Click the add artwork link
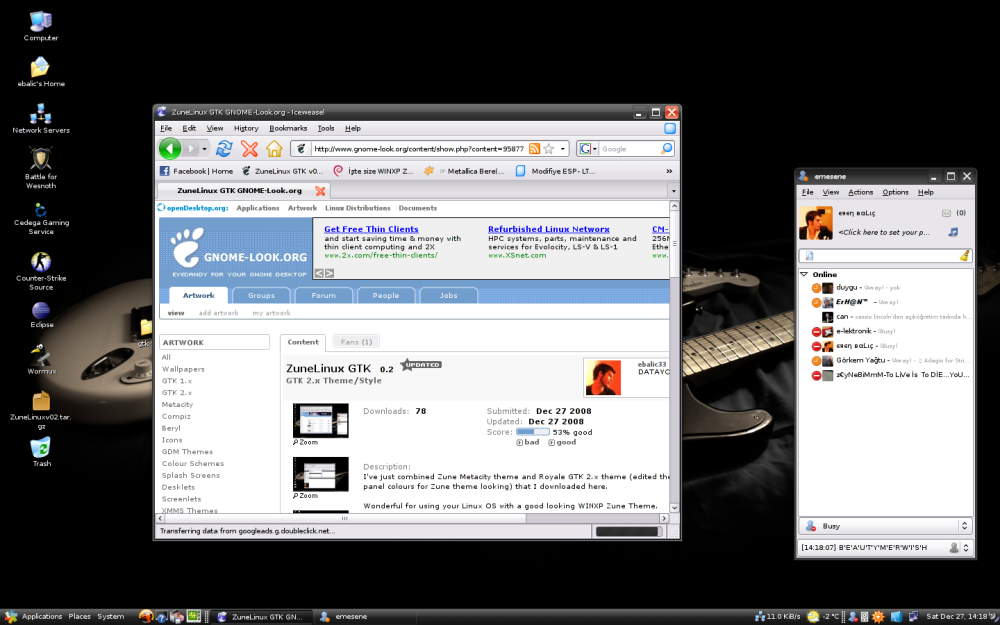Image resolution: width=1000 pixels, height=625 pixels. tap(218, 313)
